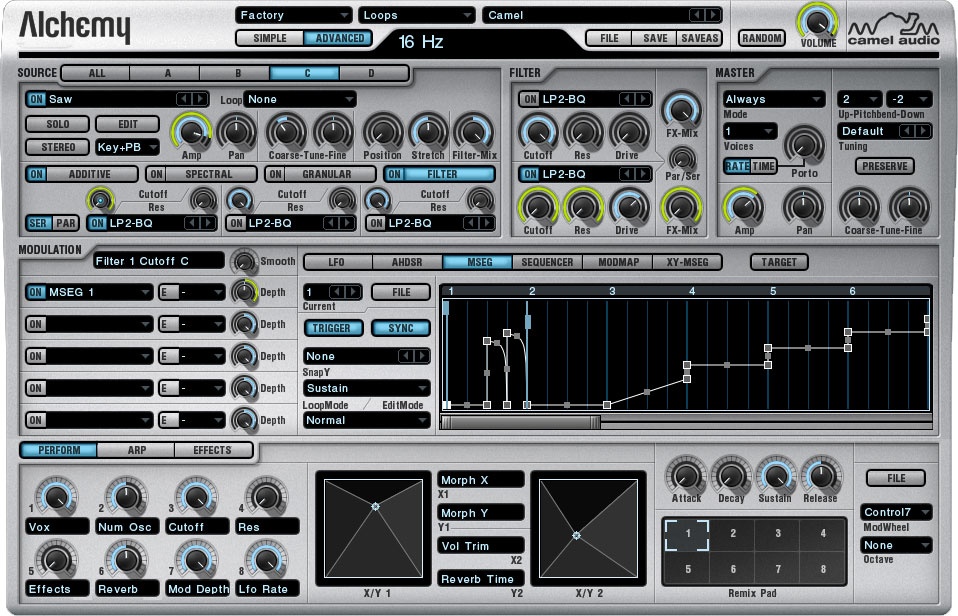Click the Smooth knob in Modulation
This screenshot has height=616, width=958.
click(244, 262)
